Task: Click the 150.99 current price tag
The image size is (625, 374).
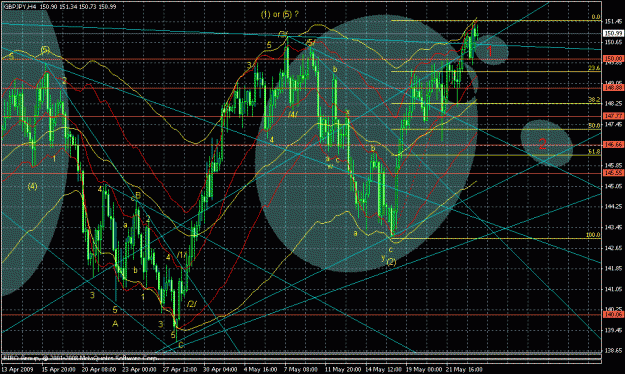Action: [x=613, y=33]
